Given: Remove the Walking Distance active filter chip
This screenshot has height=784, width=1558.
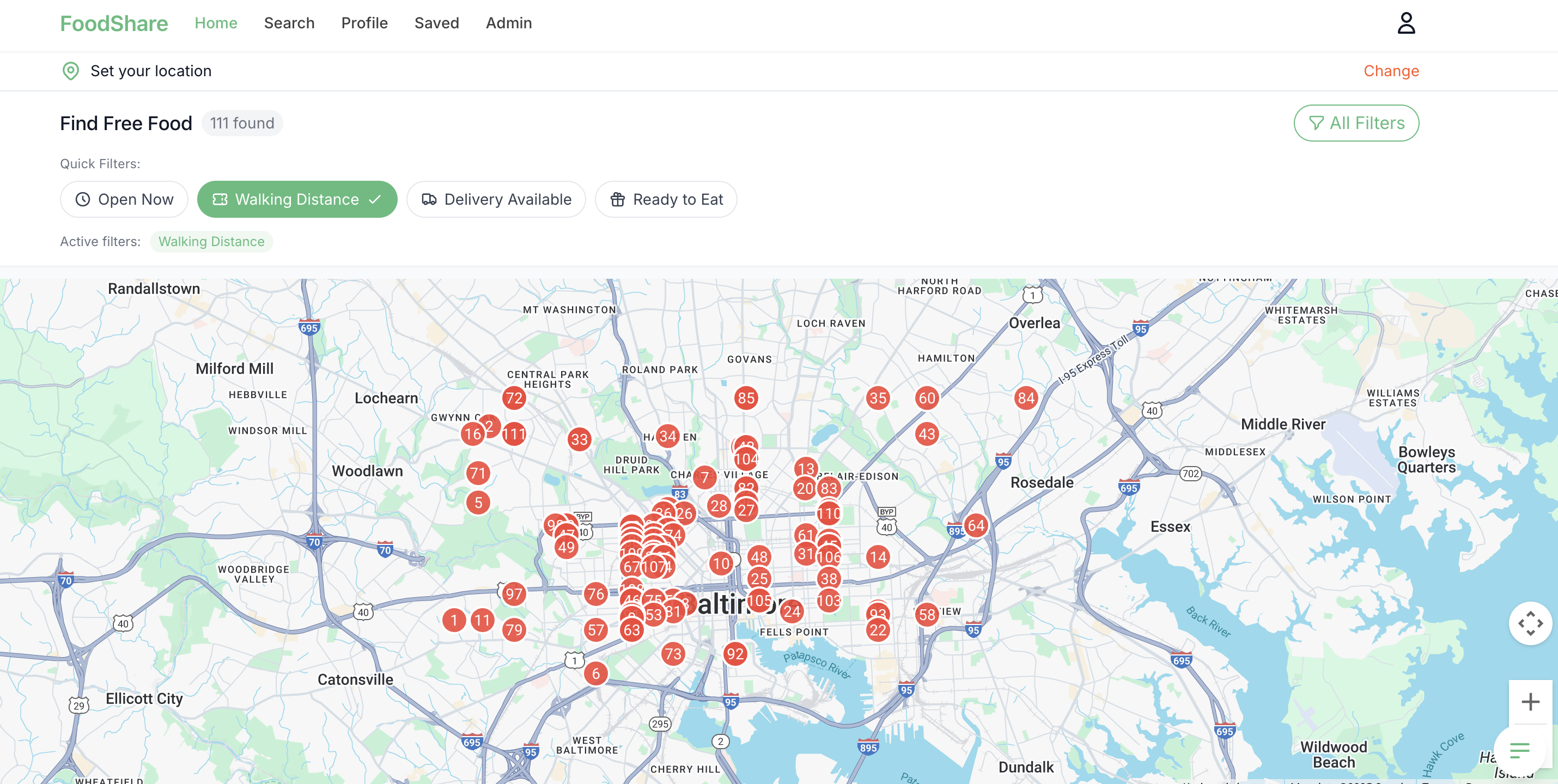Looking at the screenshot, I should pos(211,242).
